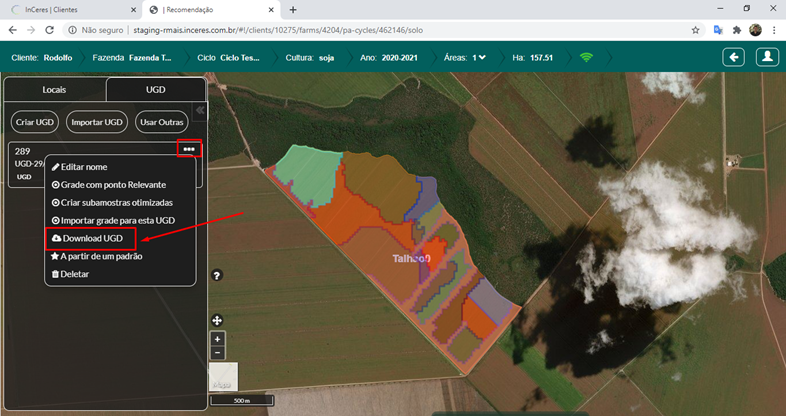Click the Ano 2020-2021 breadcrumb

point(389,58)
